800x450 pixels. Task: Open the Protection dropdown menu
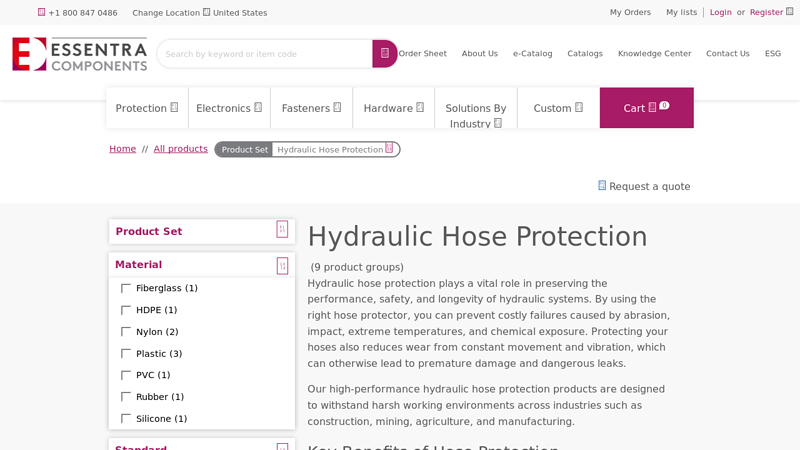click(x=147, y=108)
